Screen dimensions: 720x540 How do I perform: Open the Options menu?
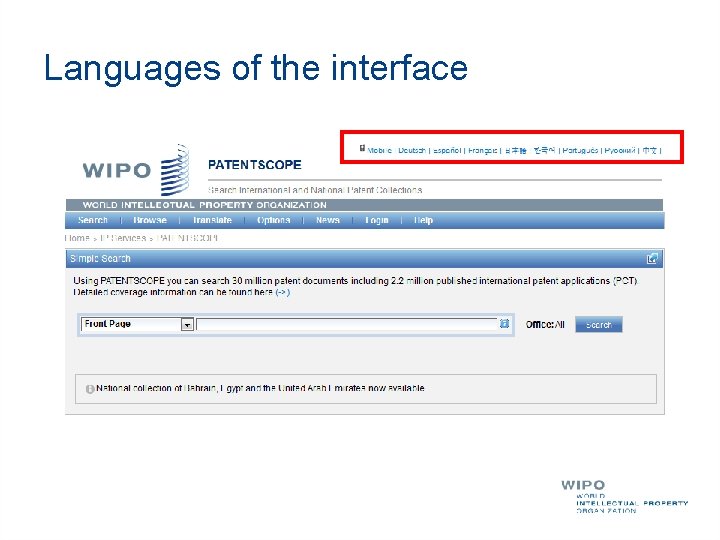tap(274, 220)
